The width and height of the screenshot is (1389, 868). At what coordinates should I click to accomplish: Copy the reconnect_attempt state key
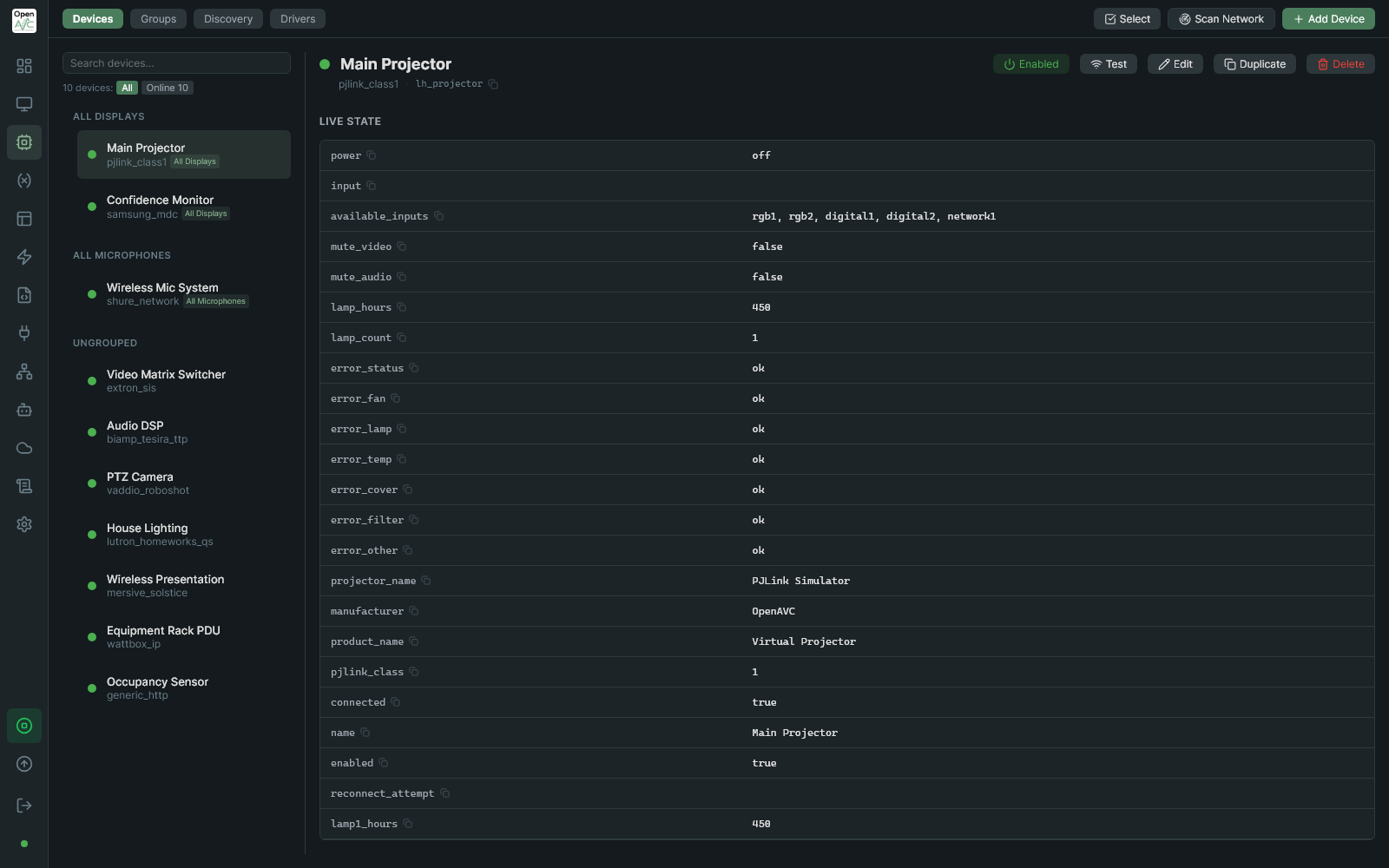click(445, 793)
